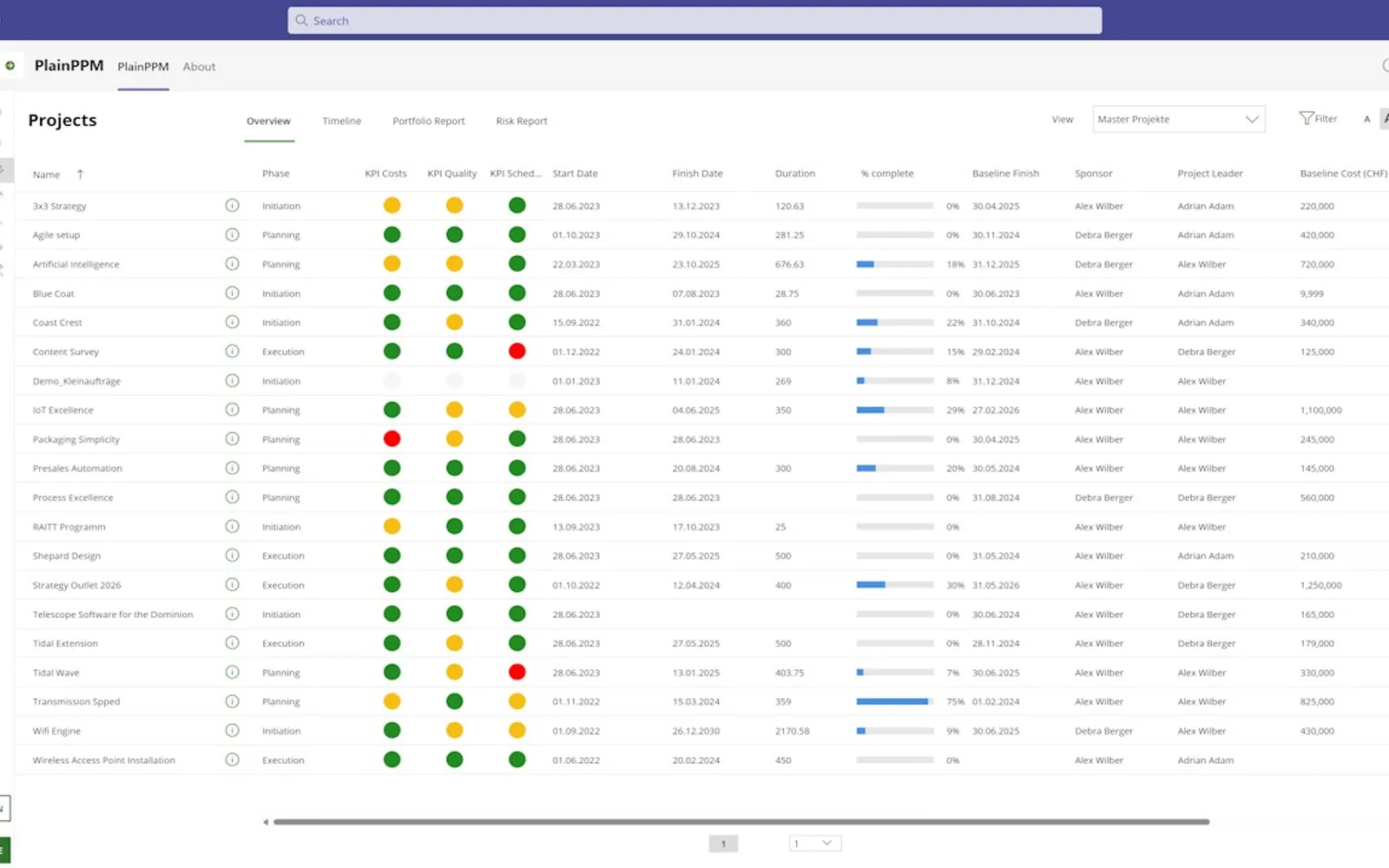The image size is (1389, 868).
Task: Click the 75% progress bar for Transmission Spped
Action: 895,701
